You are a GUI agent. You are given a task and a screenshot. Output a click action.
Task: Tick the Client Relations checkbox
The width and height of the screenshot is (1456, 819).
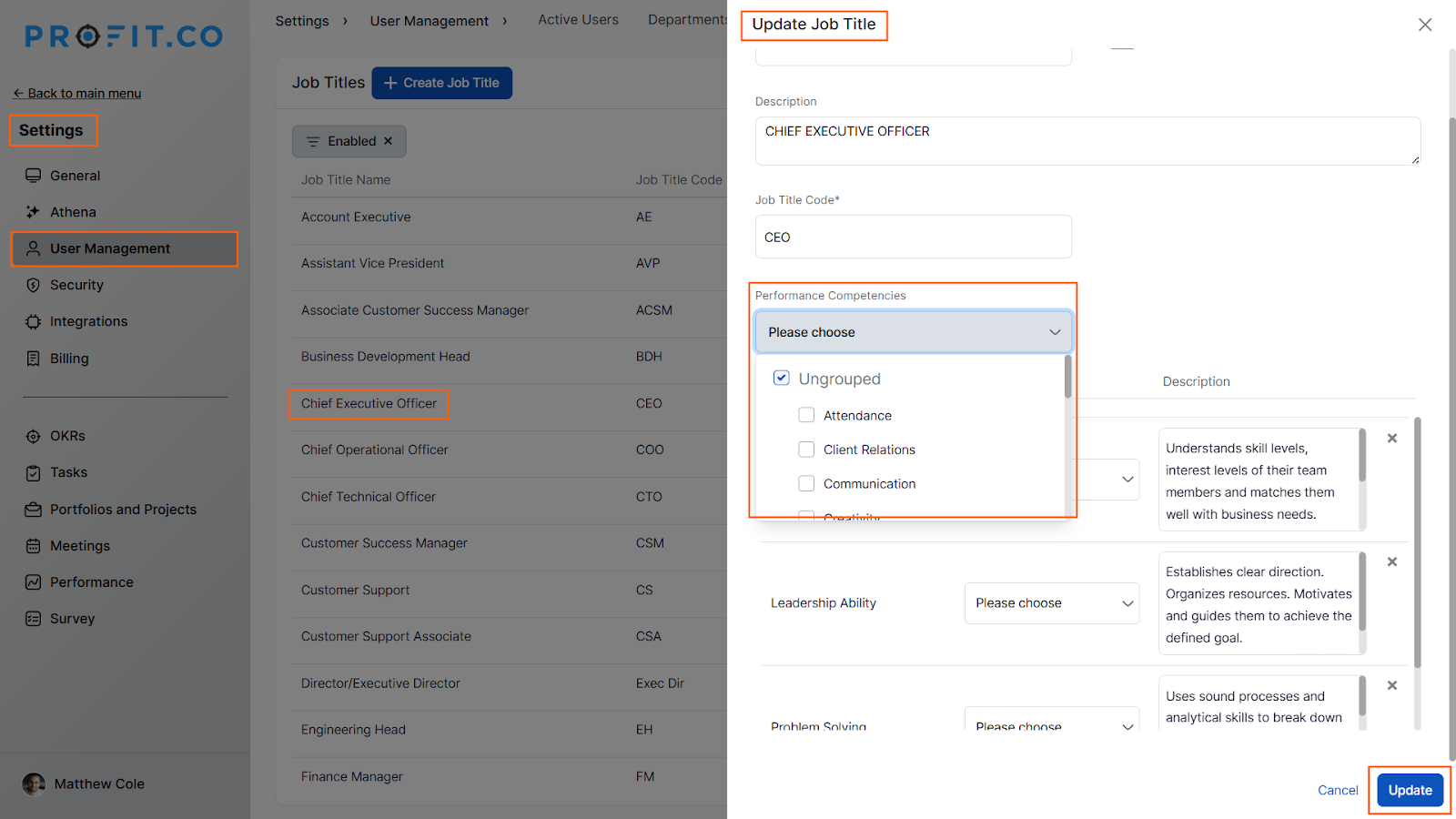coord(806,450)
